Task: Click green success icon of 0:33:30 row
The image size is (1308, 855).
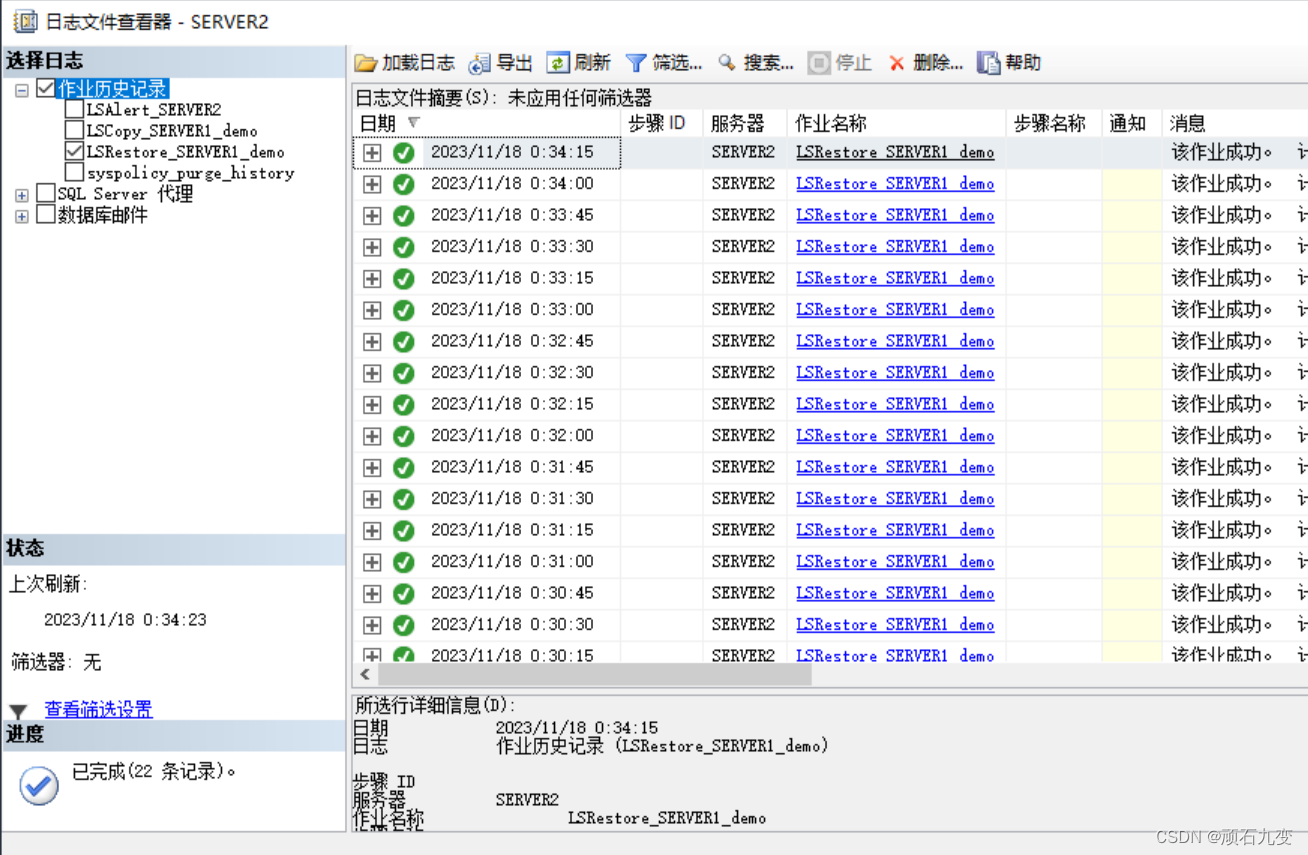Action: pyautogui.click(x=404, y=247)
